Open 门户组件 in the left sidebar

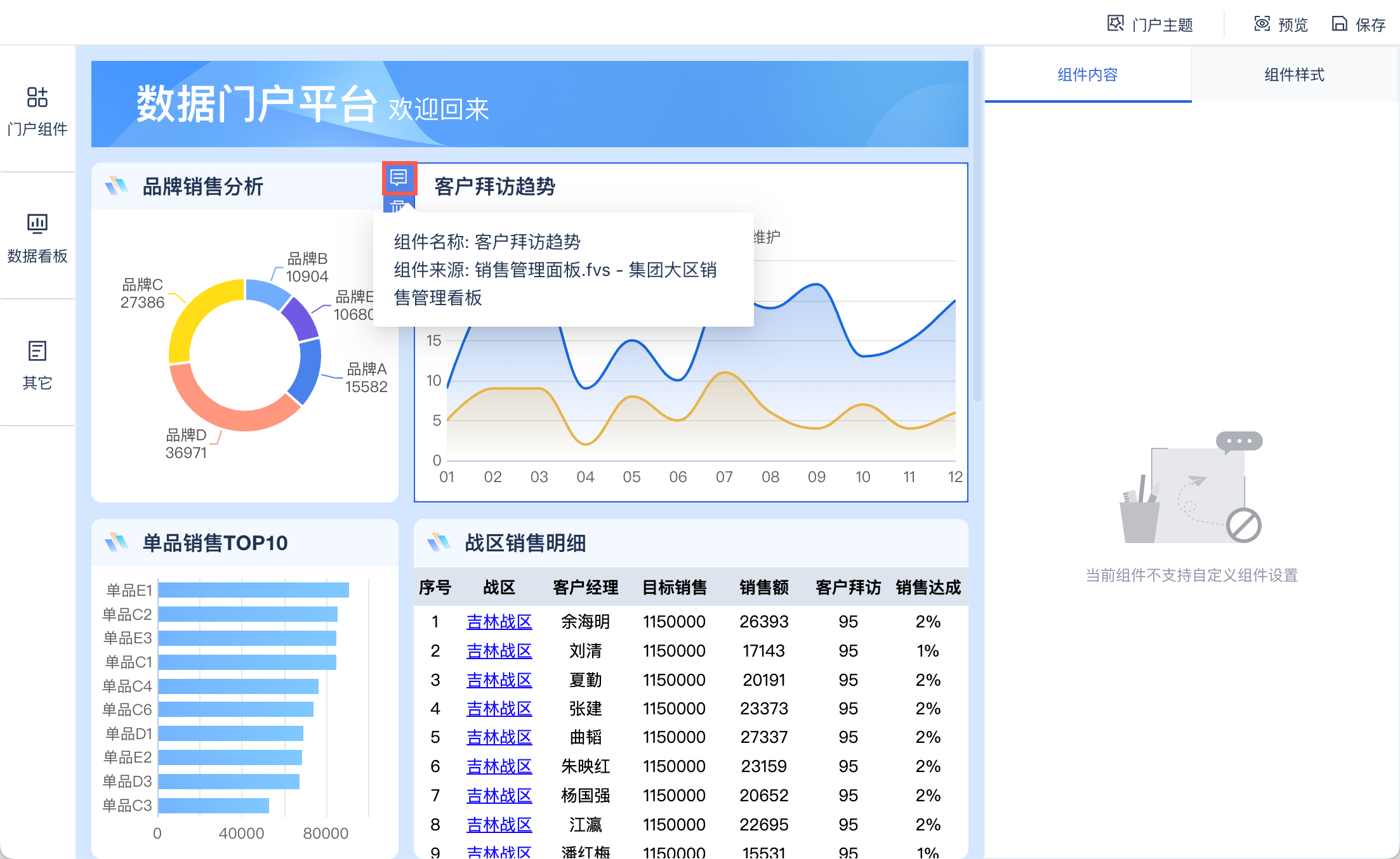pos(37,111)
